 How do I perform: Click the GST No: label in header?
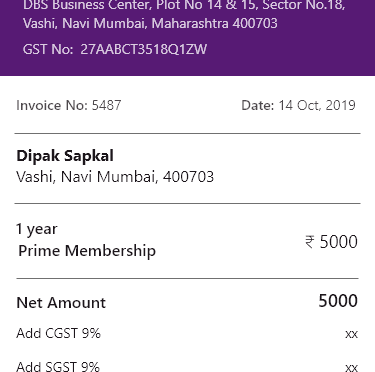coord(48,49)
